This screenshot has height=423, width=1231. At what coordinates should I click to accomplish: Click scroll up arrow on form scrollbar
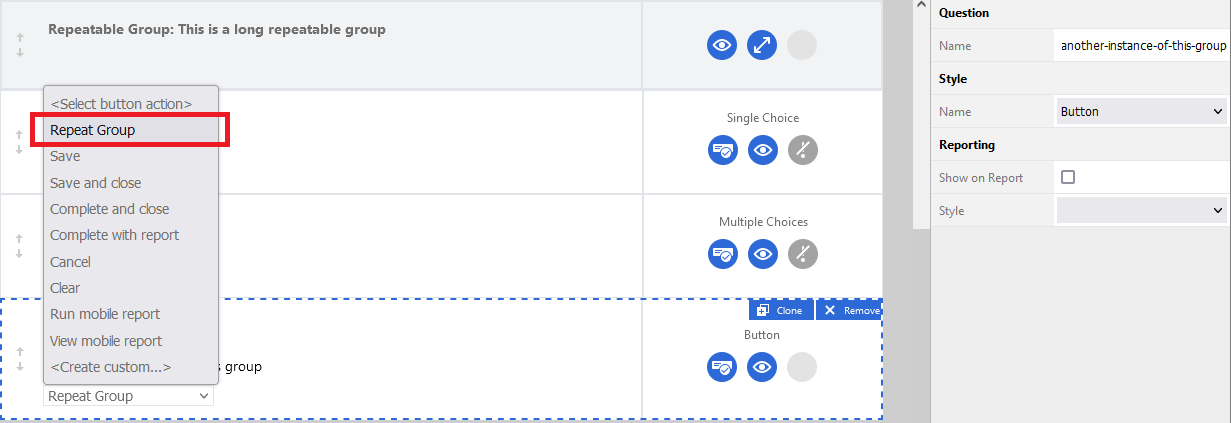(921, 8)
